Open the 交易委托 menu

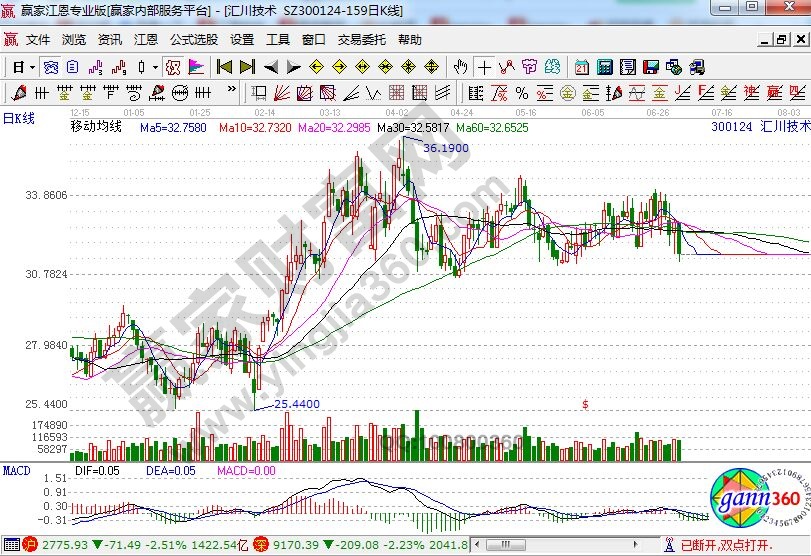point(361,40)
